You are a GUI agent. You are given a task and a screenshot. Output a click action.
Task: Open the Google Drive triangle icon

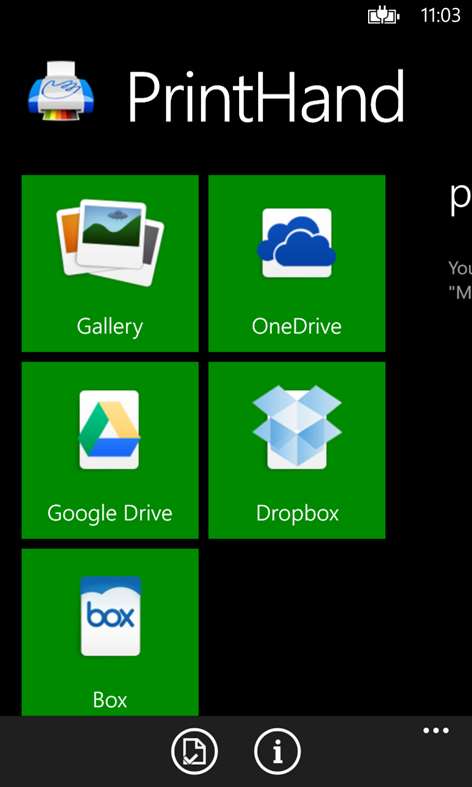109,430
